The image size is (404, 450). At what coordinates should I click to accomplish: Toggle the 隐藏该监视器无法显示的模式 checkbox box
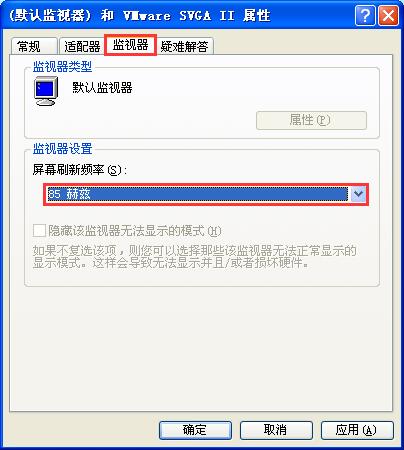(x=39, y=230)
